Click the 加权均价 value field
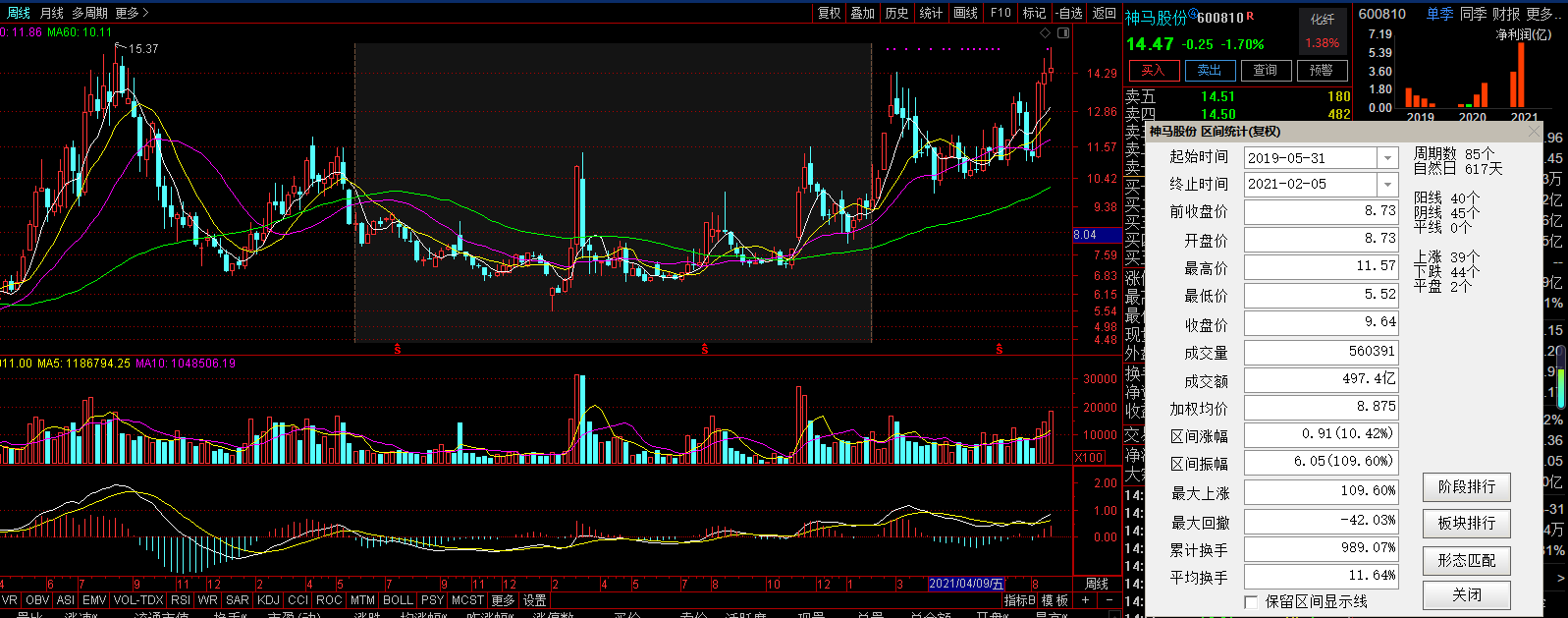Screen dimensions: 1568x618 pyautogui.click(x=1321, y=407)
